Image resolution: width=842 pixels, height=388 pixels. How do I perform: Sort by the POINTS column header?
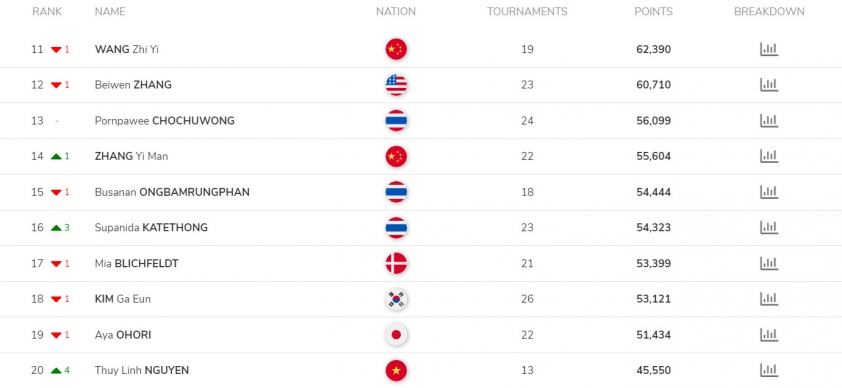653,11
